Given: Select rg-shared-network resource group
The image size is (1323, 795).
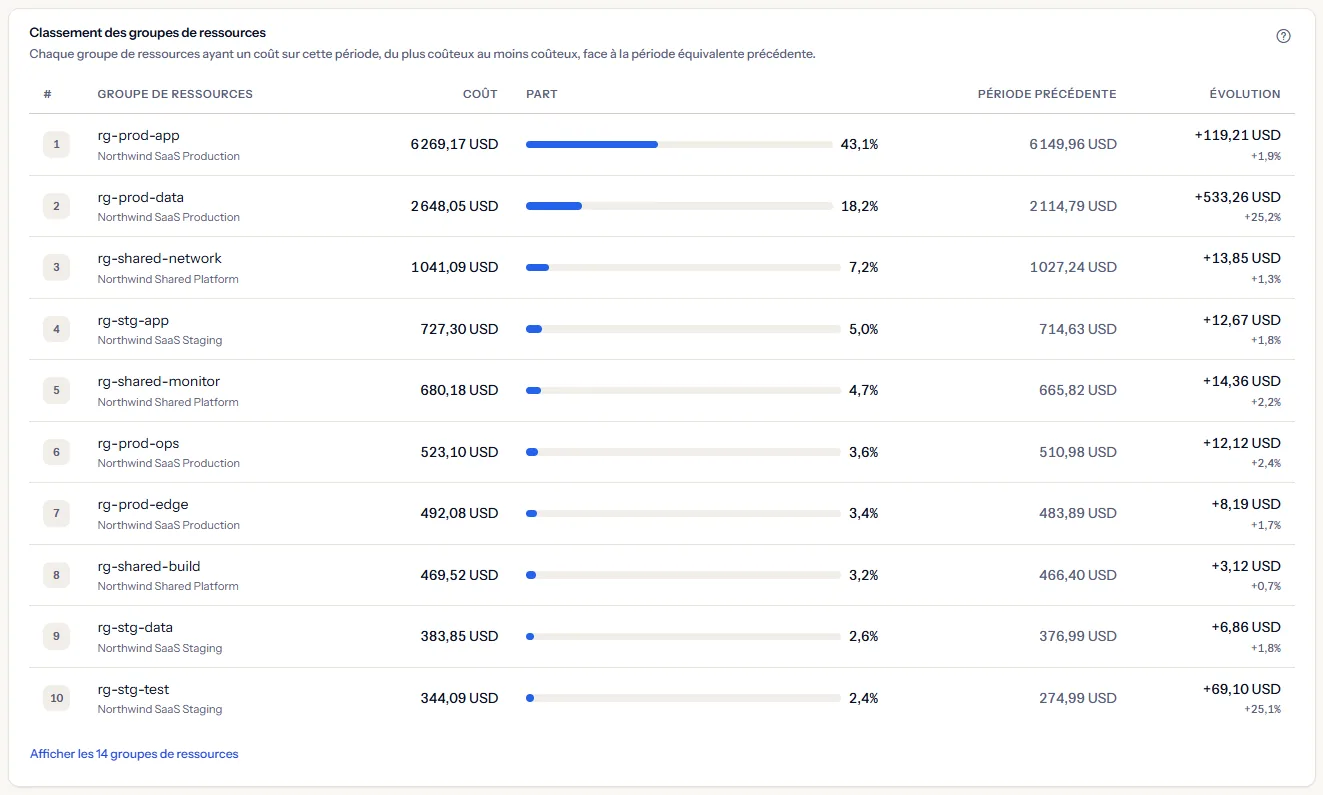Looking at the screenshot, I should click(x=662, y=268).
